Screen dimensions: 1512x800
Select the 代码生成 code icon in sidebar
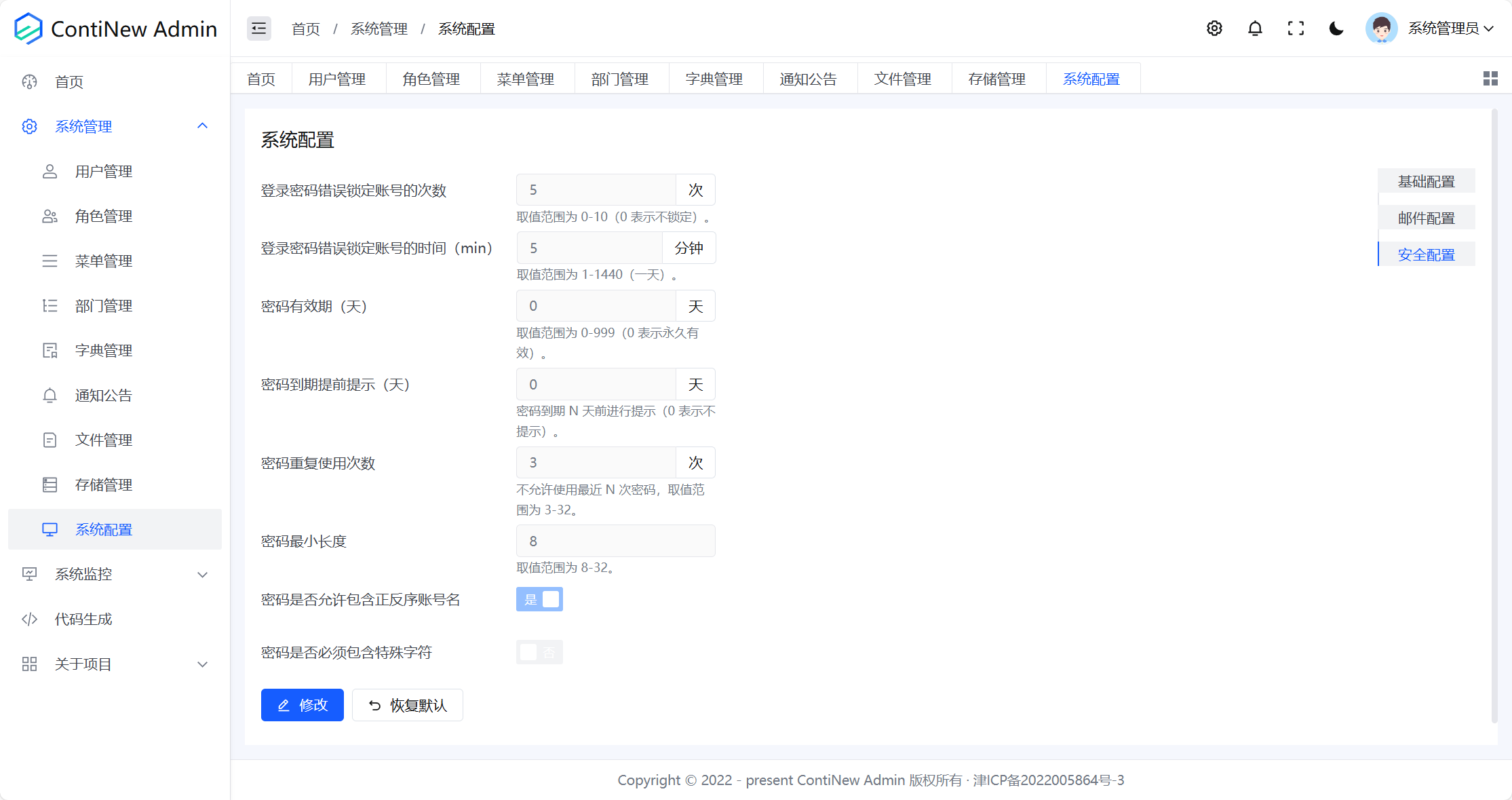(x=29, y=619)
